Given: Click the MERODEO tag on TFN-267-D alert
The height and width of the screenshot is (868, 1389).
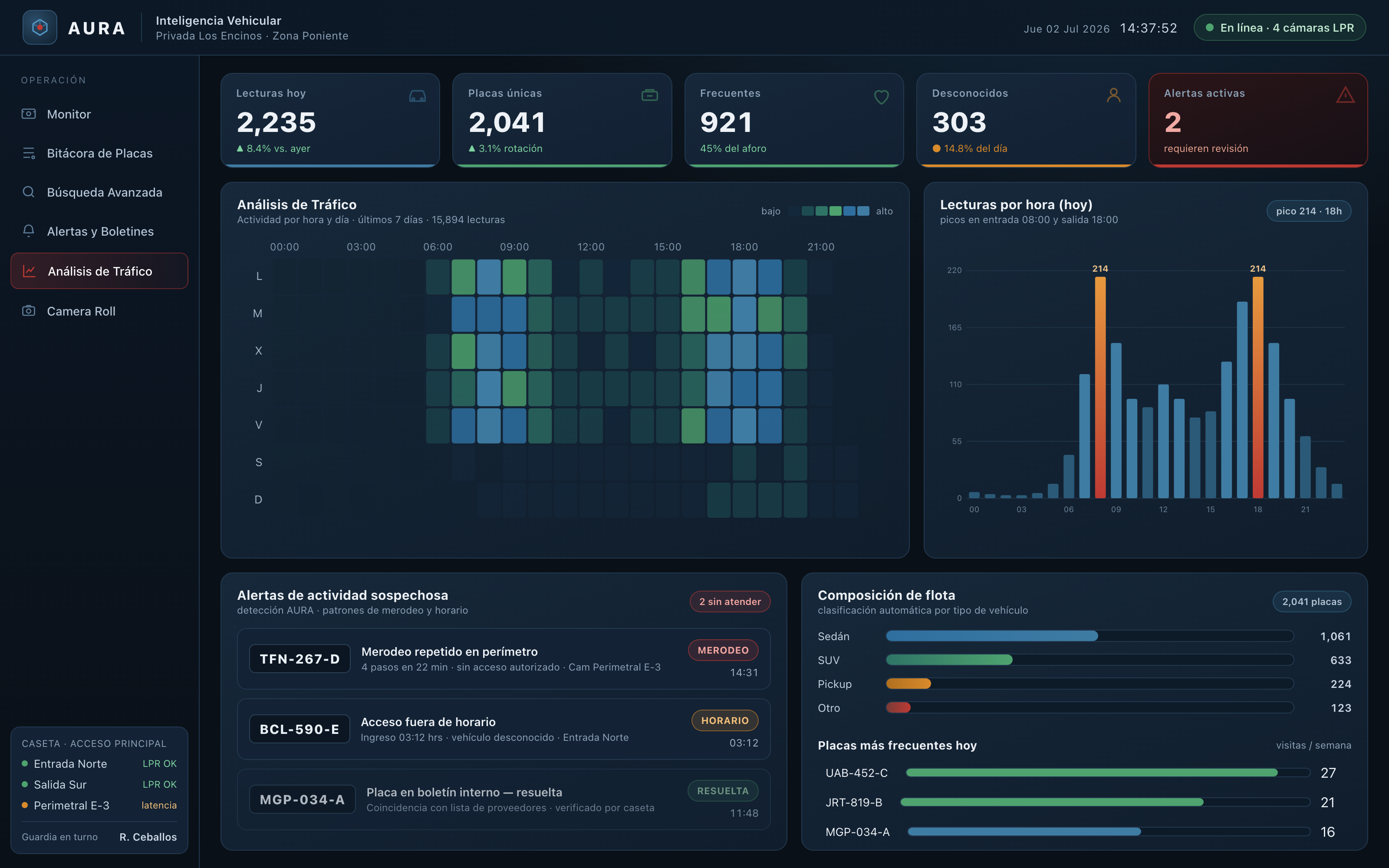Looking at the screenshot, I should pyautogui.click(x=723, y=650).
